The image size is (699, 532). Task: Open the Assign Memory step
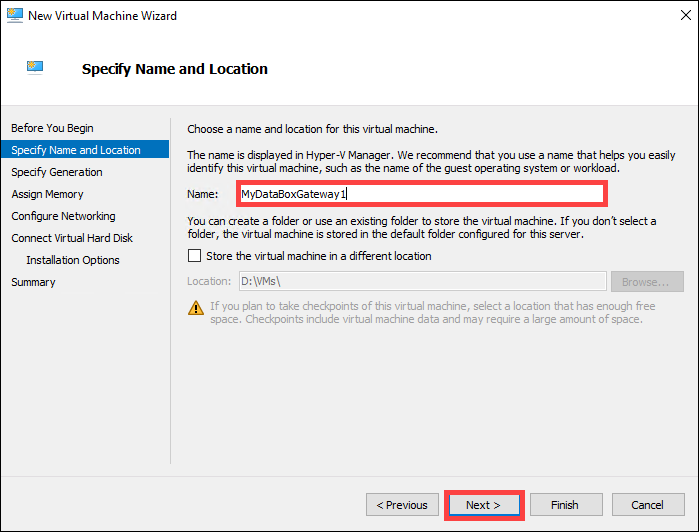tap(47, 194)
